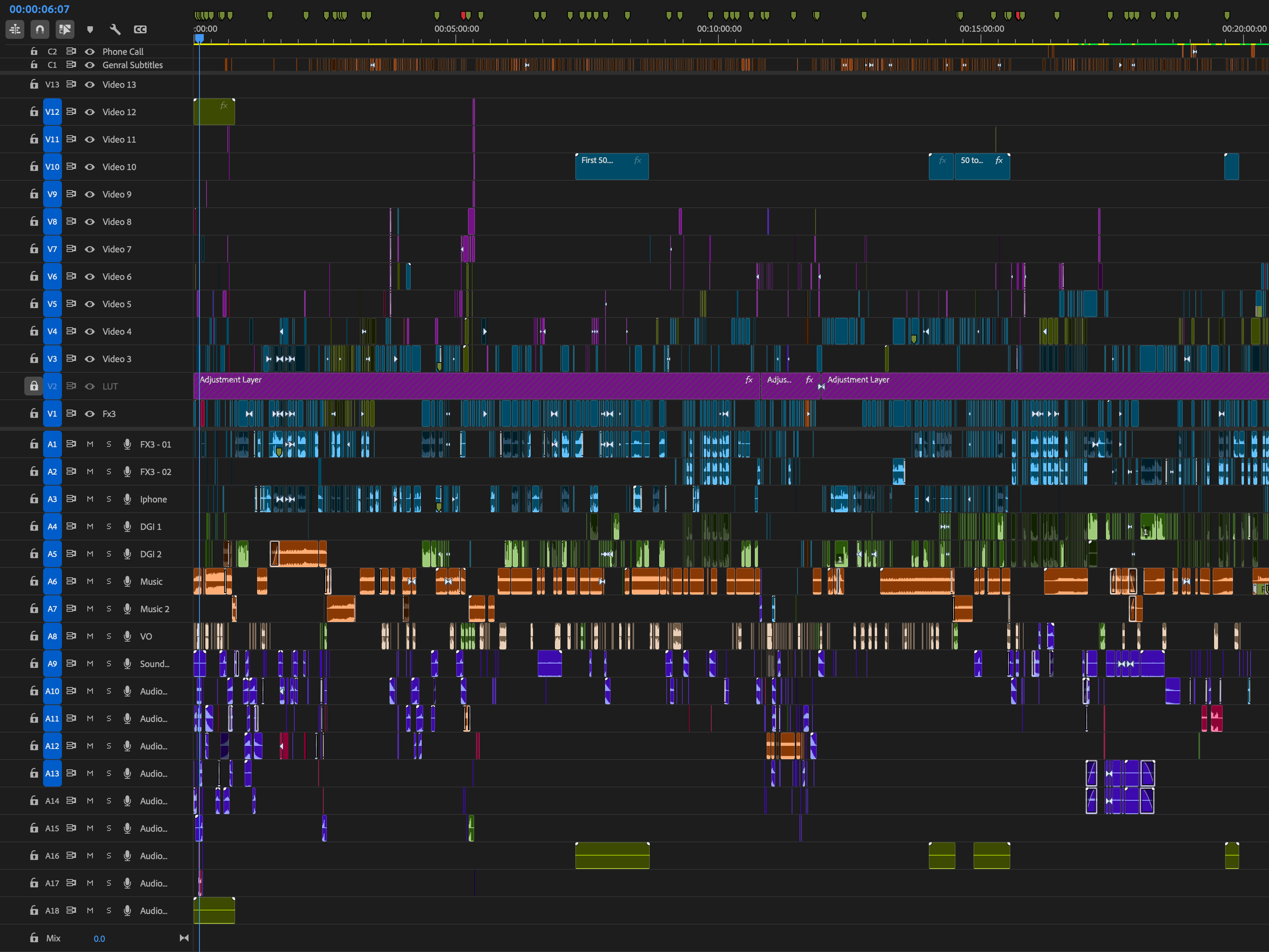This screenshot has width=1269, height=952.
Task: Toggle Linked Selection button
Action: (x=65, y=29)
